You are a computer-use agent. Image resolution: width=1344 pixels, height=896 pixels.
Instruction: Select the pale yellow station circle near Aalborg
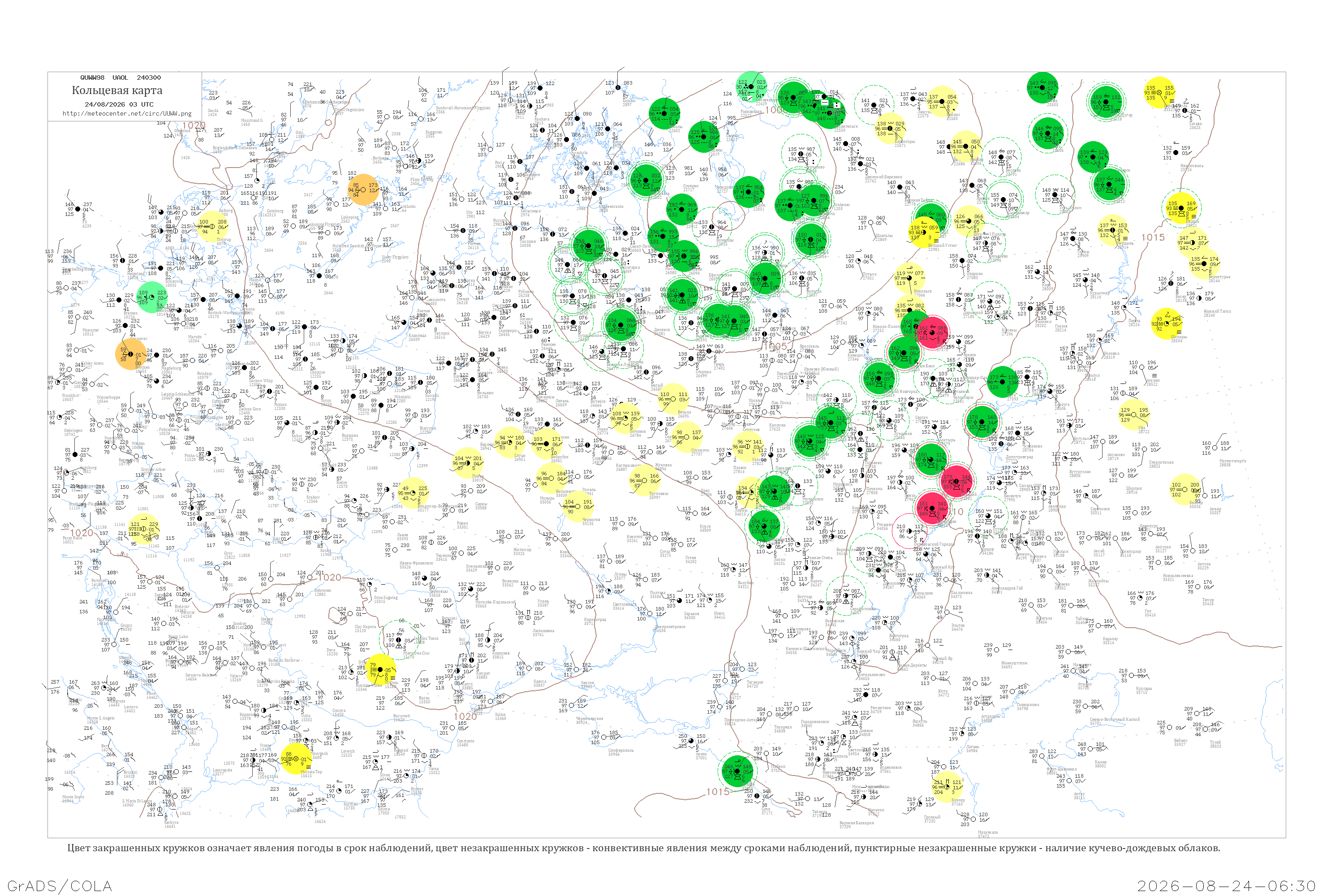tap(212, 227)
